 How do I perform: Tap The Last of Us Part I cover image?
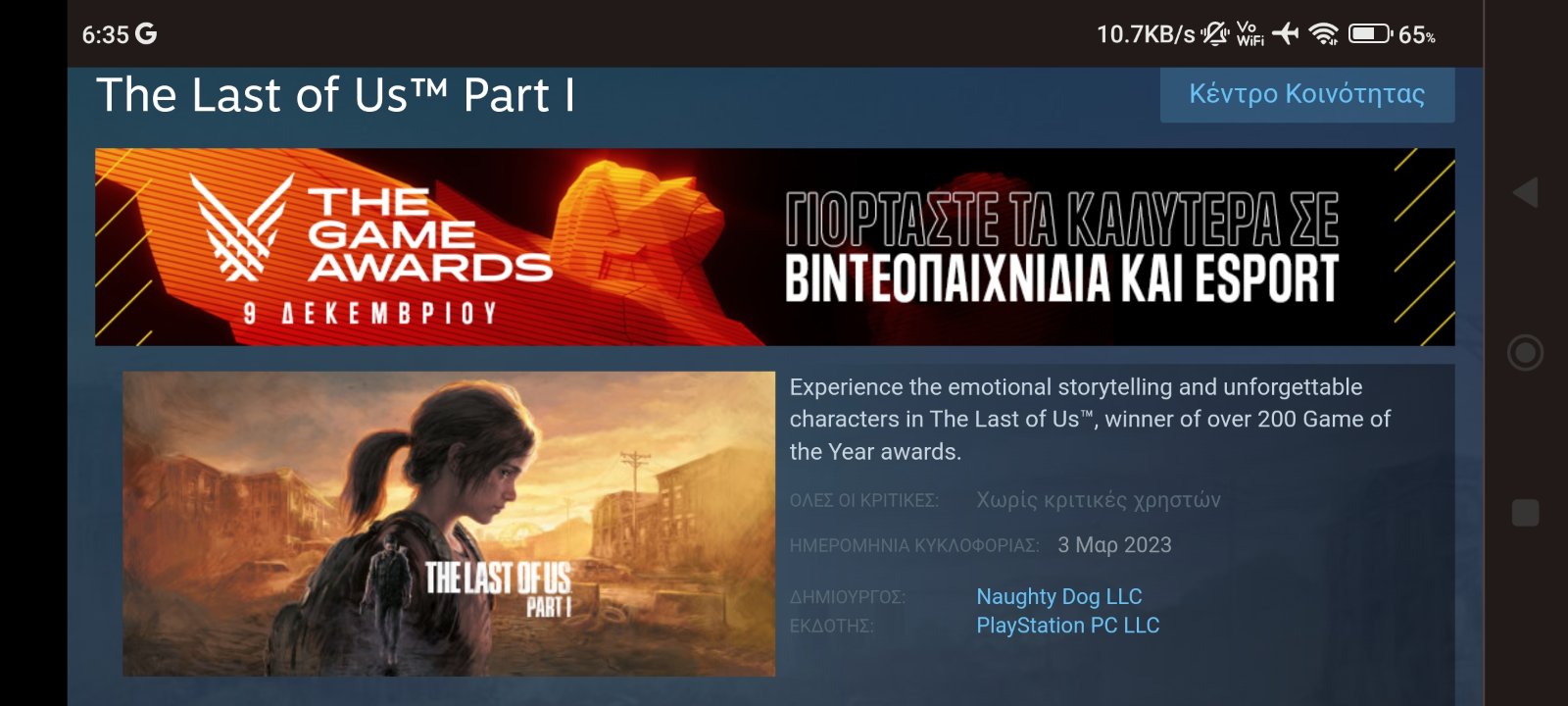449,524
